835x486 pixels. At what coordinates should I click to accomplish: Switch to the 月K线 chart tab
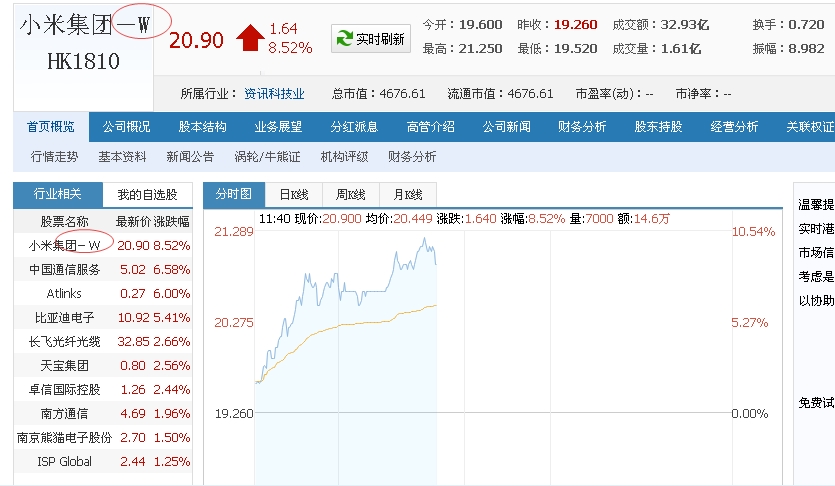pos(408,195)
